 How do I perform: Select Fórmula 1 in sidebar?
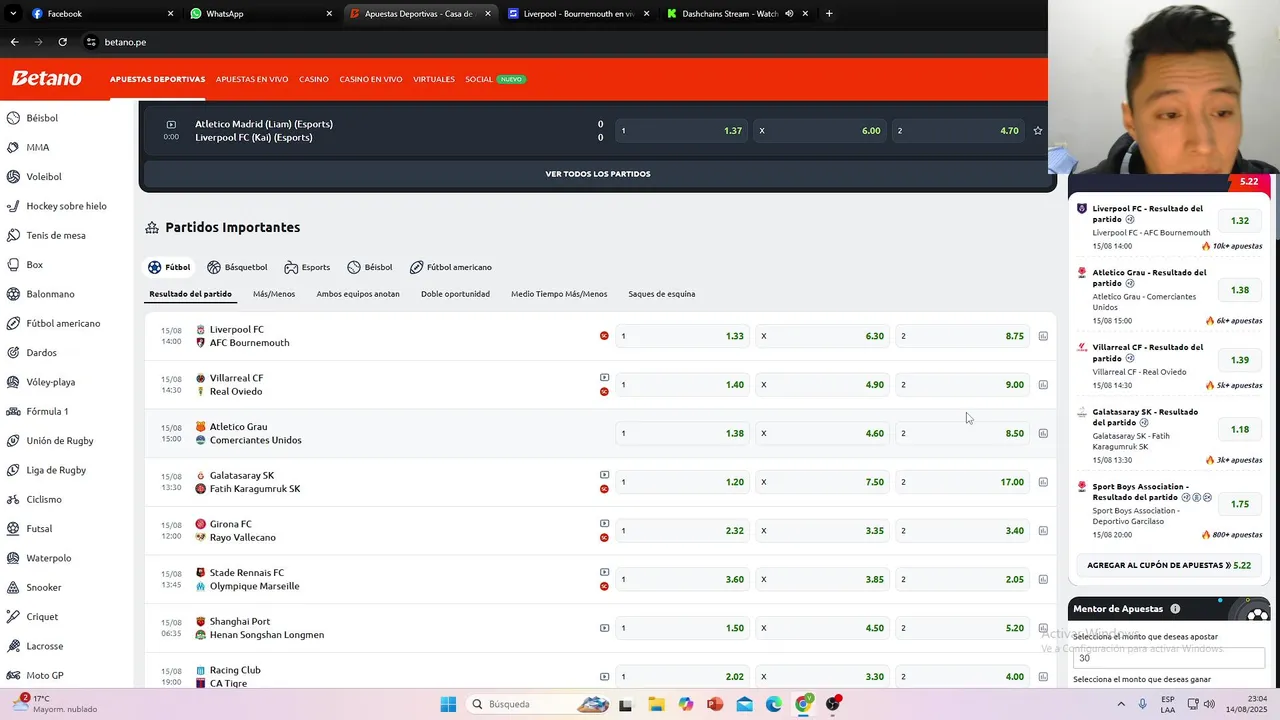pos(47,411)
